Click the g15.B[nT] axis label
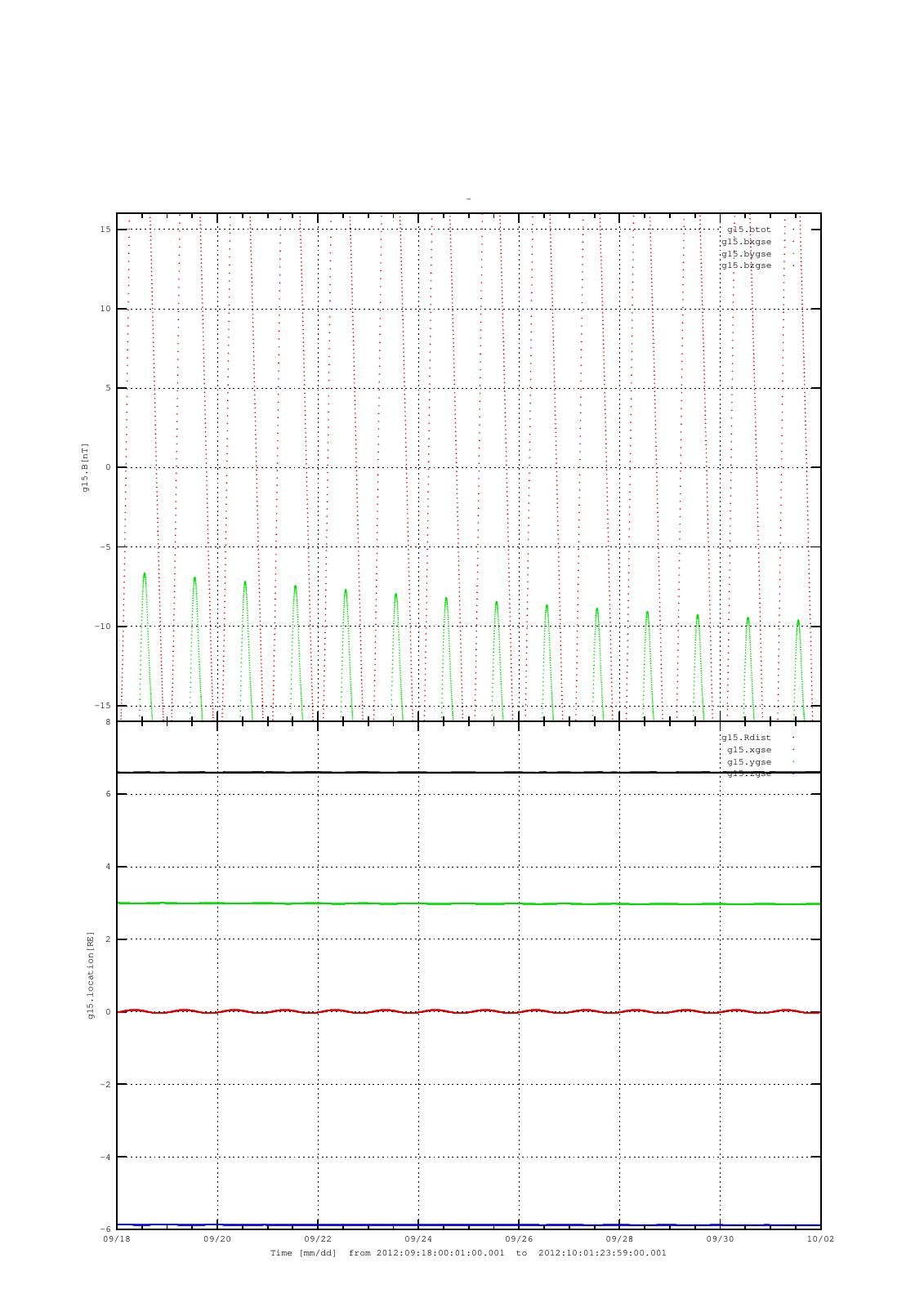The image size is (924, 1307). (85, 467)
